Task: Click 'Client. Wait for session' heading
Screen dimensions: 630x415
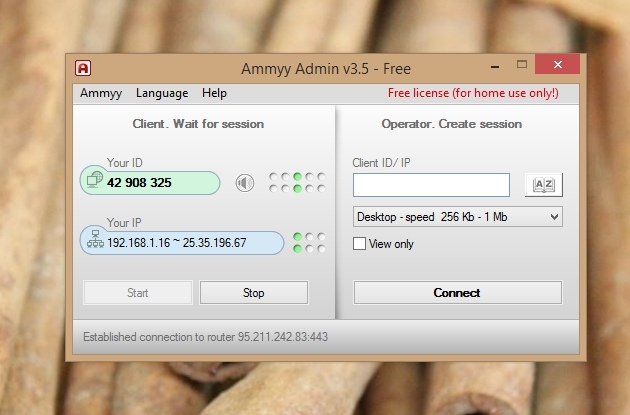Action: (198, 124)
